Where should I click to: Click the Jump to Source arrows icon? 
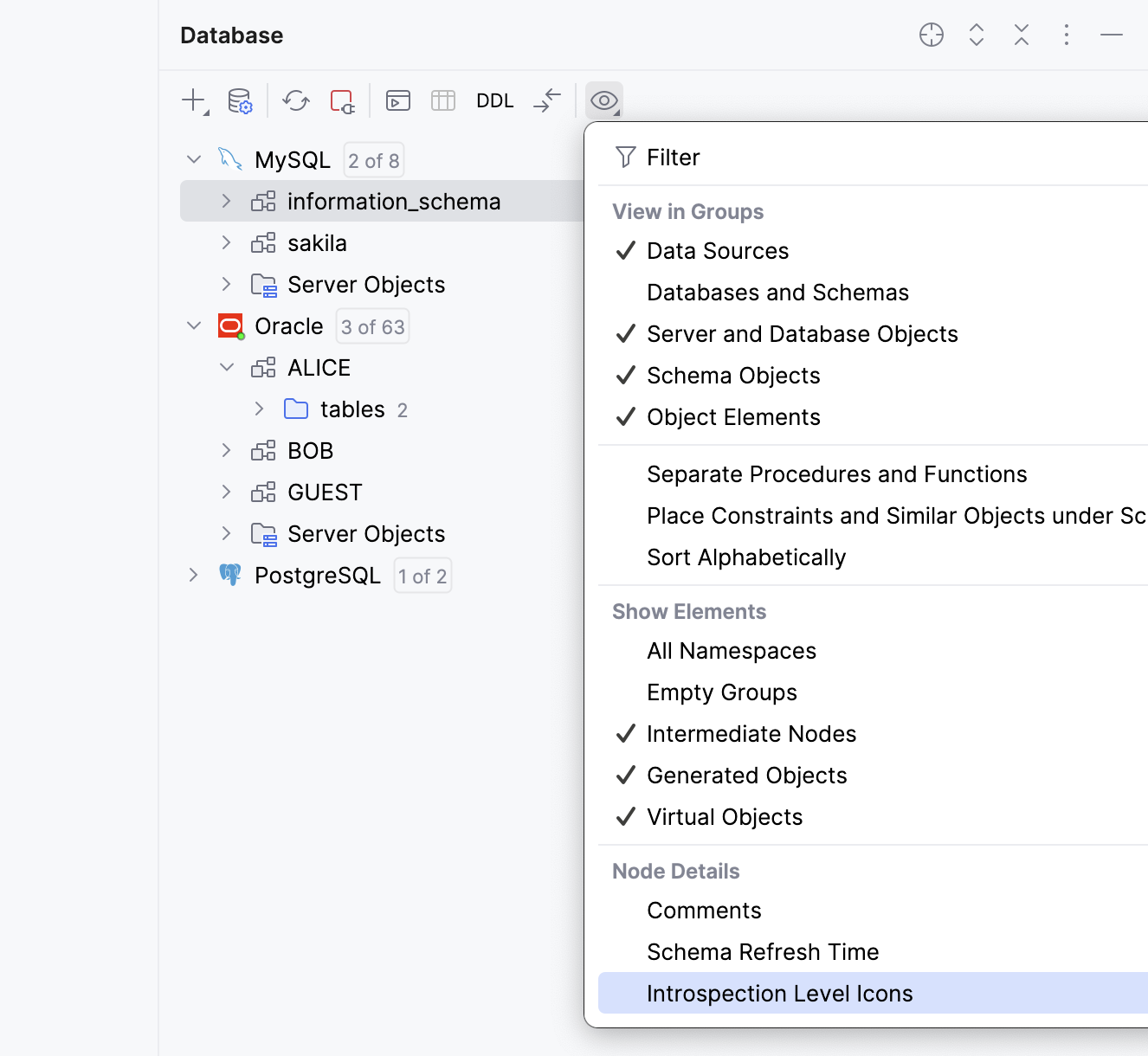[x=547, y=100]
